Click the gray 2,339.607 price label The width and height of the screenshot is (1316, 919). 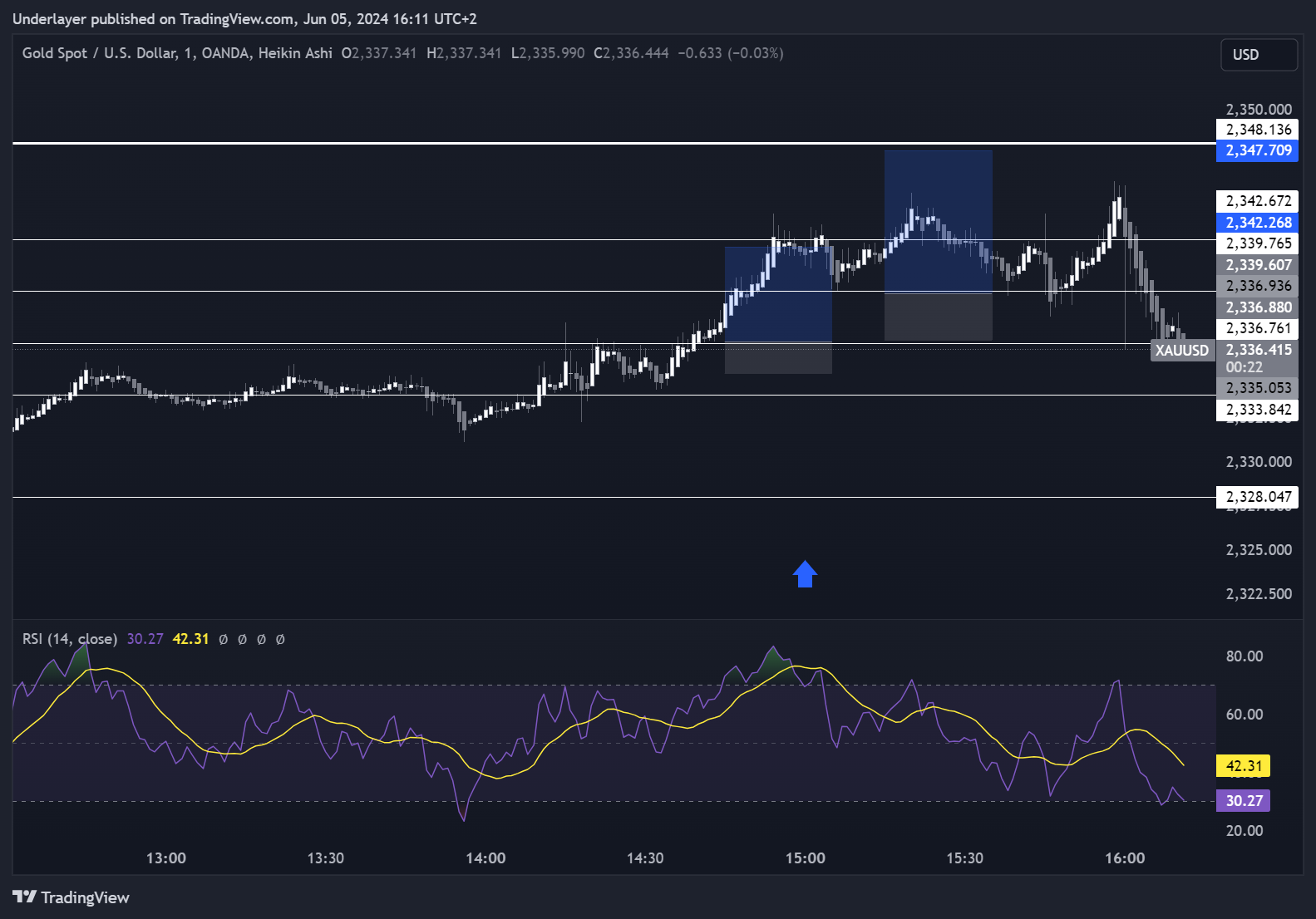click(x=1257, y=265)
